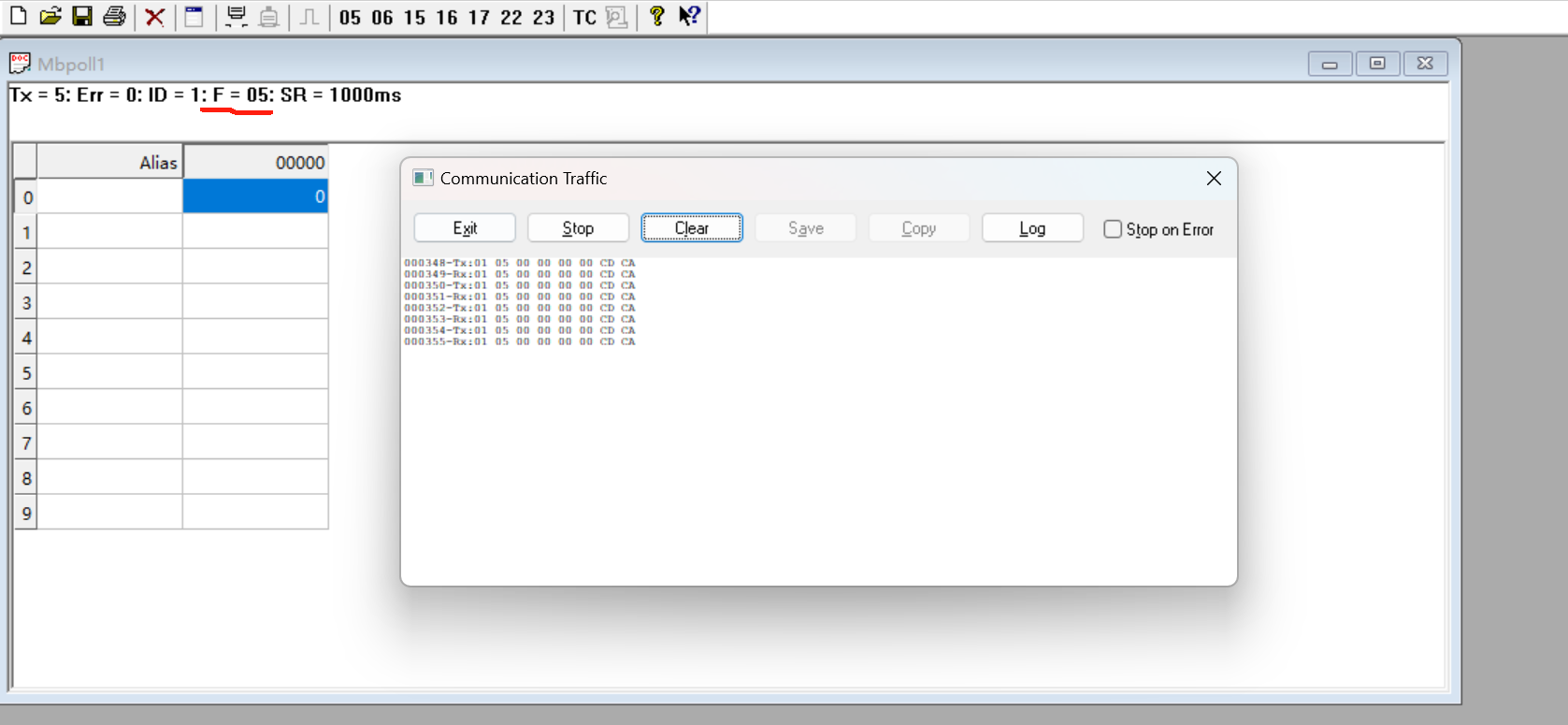Click the Alias cell of row 2
The height and width of the screenshot is (725, 1568).
109,267
